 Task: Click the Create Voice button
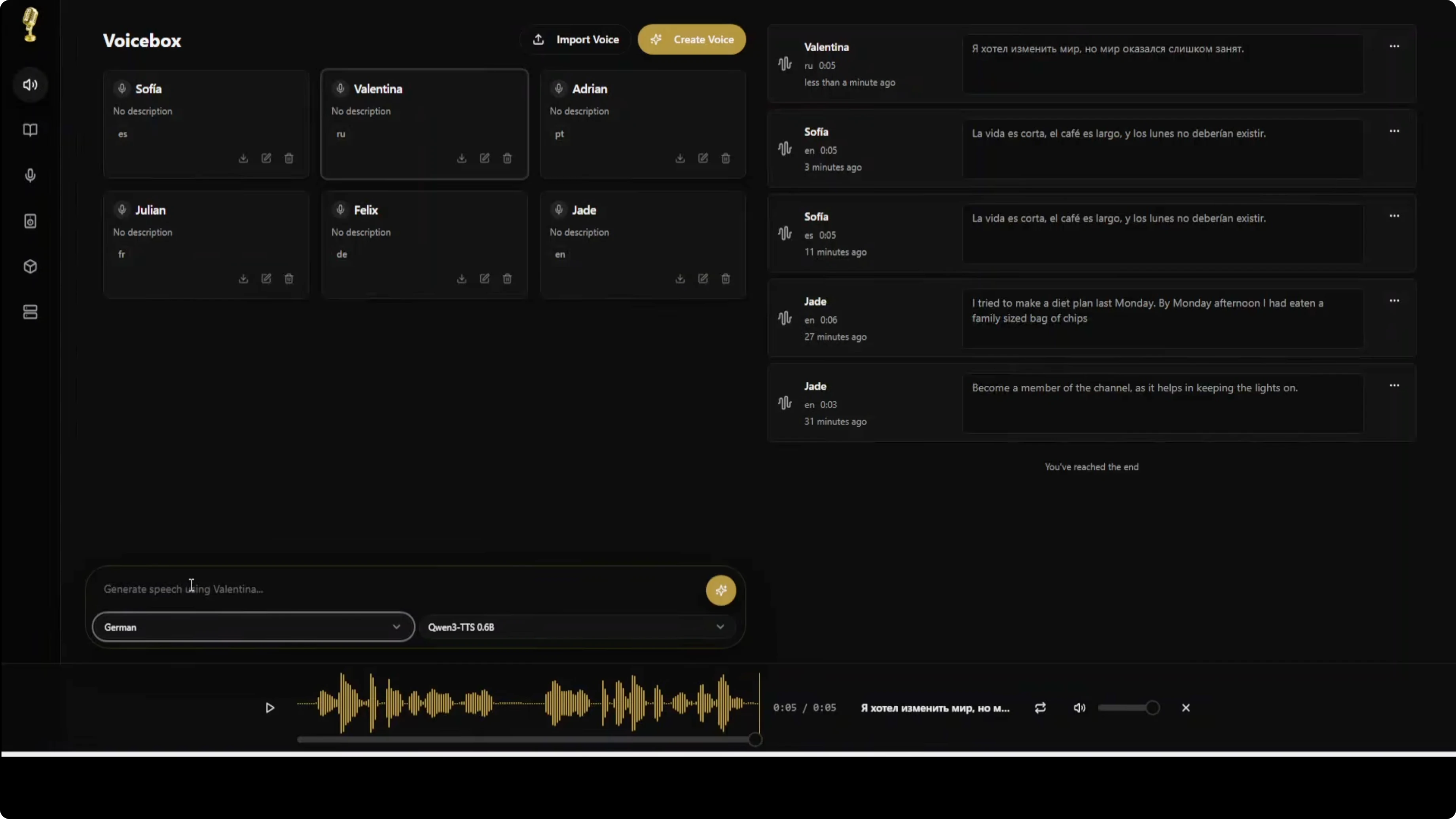[x=691, y=40]
